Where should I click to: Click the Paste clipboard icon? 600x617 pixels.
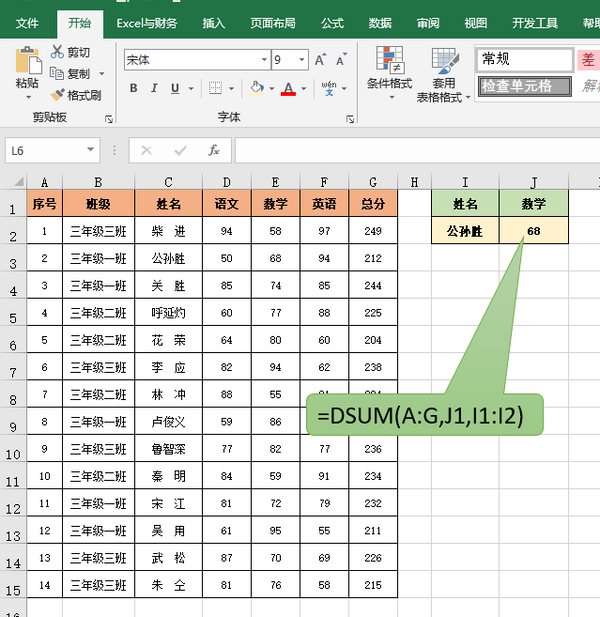click(28, 61)
